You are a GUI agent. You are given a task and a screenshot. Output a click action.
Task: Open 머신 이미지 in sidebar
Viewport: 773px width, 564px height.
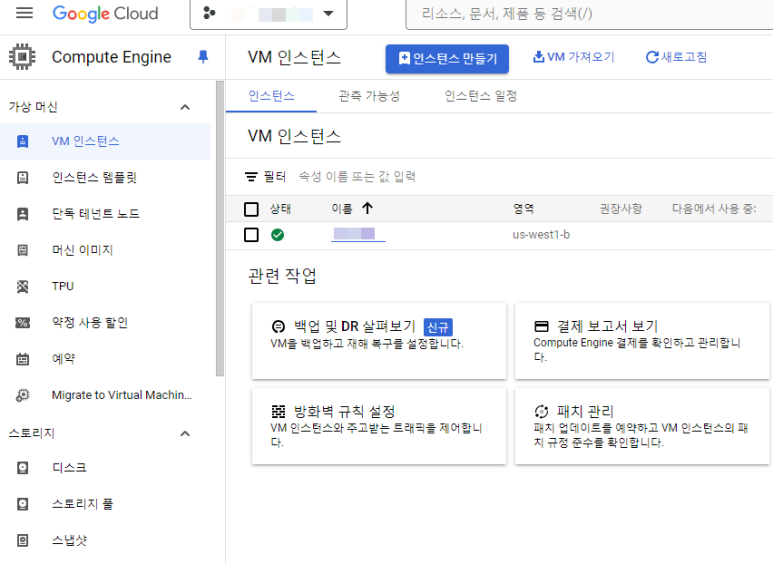[x=105, y=250]
